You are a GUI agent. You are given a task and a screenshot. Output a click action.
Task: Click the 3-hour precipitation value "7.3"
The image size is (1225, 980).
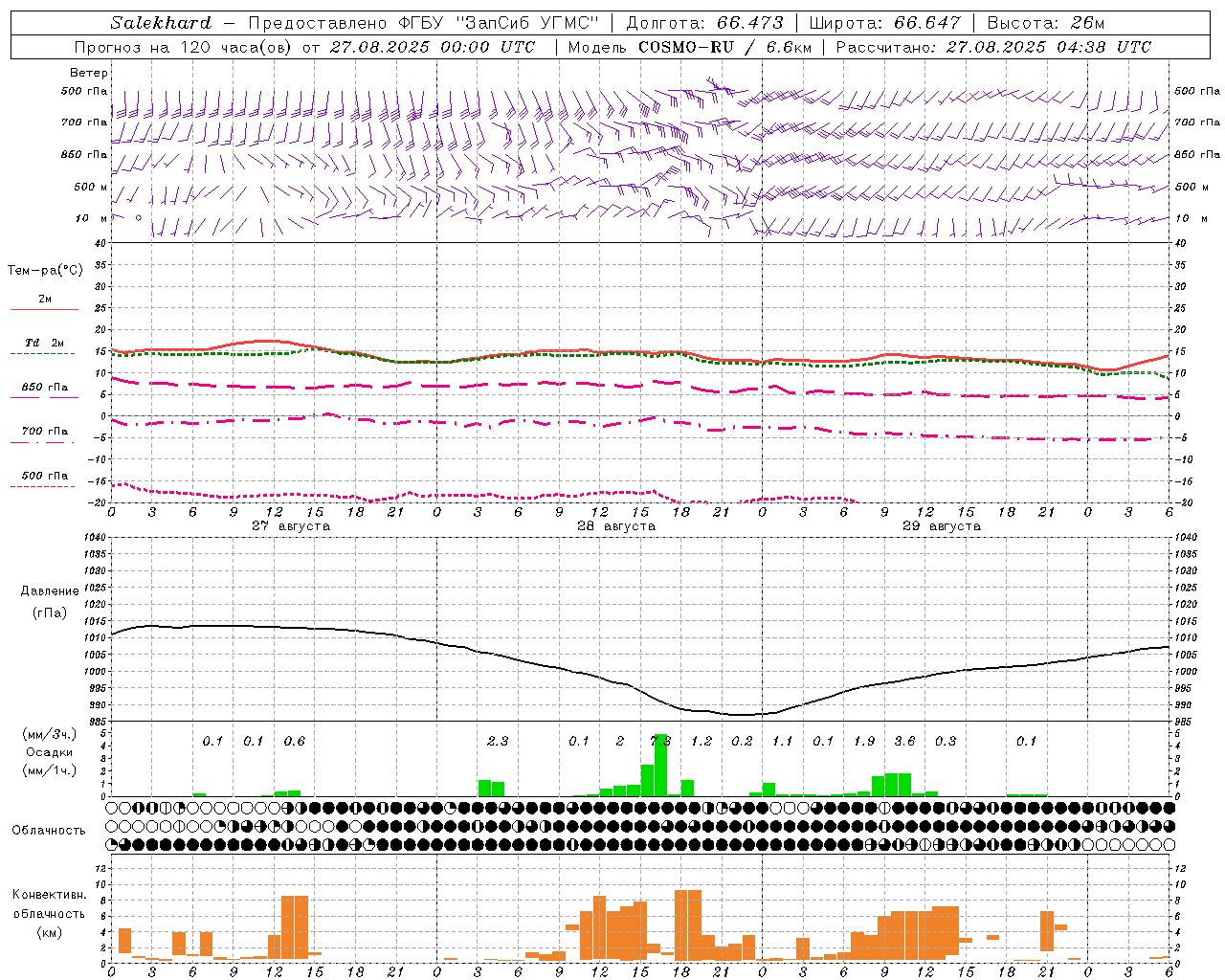click(660, 742)
